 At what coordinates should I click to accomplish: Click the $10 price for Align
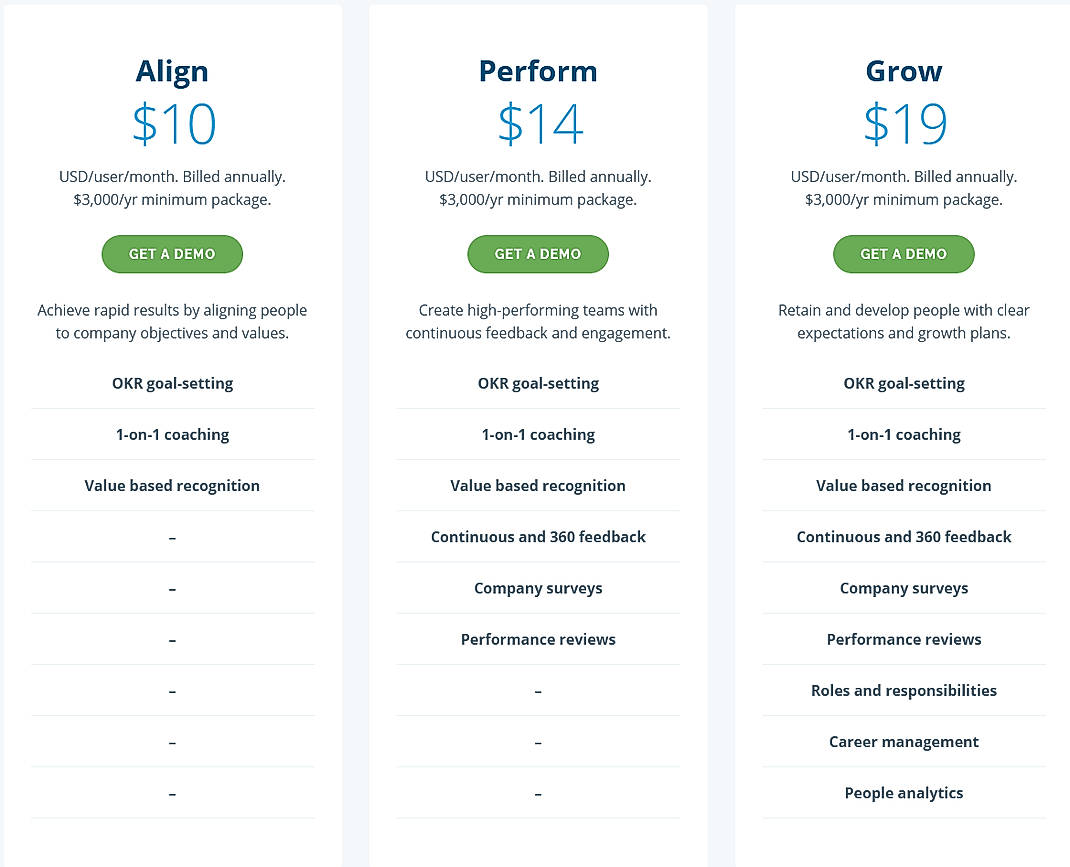(171, 124)
